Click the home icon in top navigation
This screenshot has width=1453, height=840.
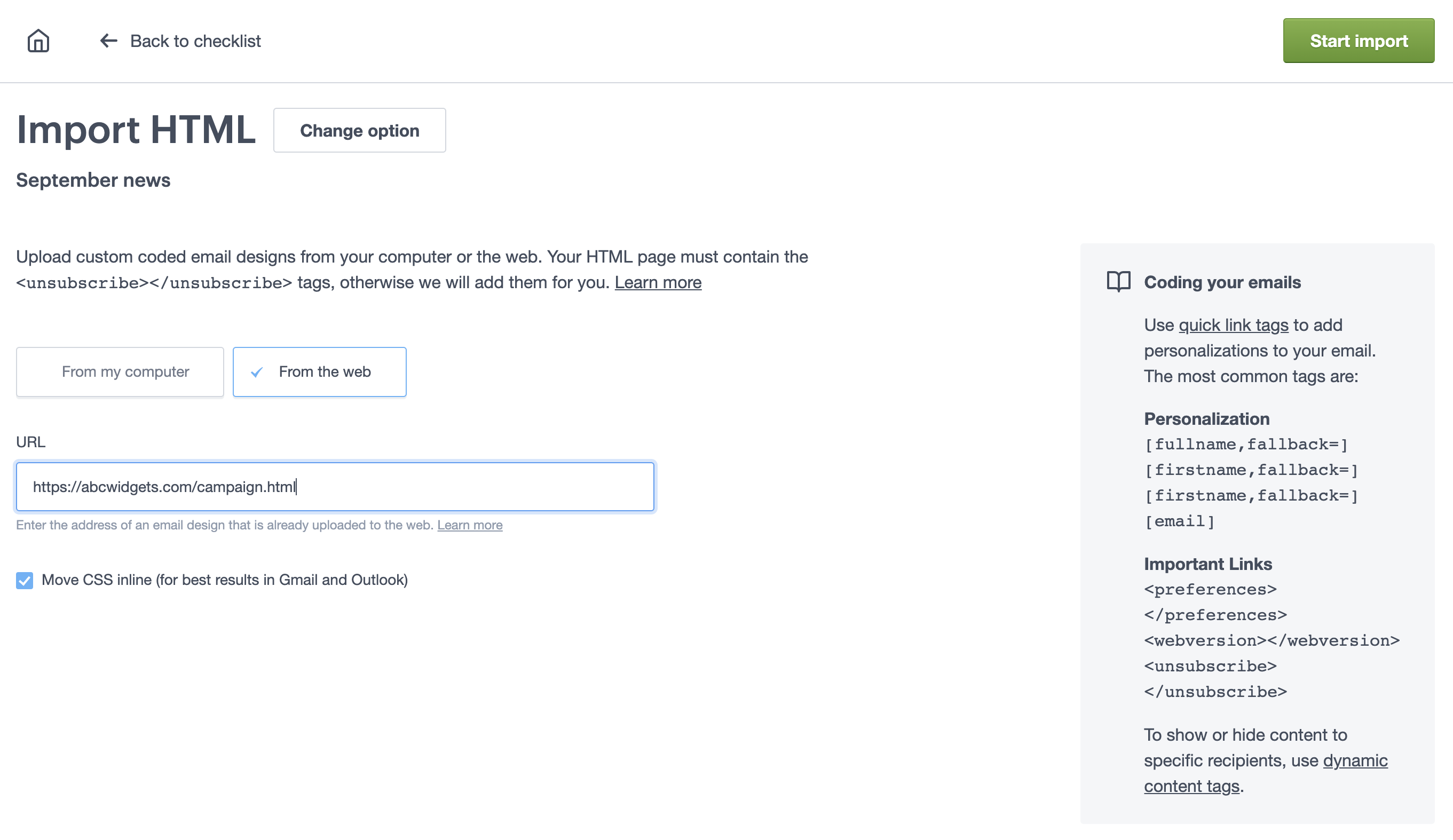(38, 41)
